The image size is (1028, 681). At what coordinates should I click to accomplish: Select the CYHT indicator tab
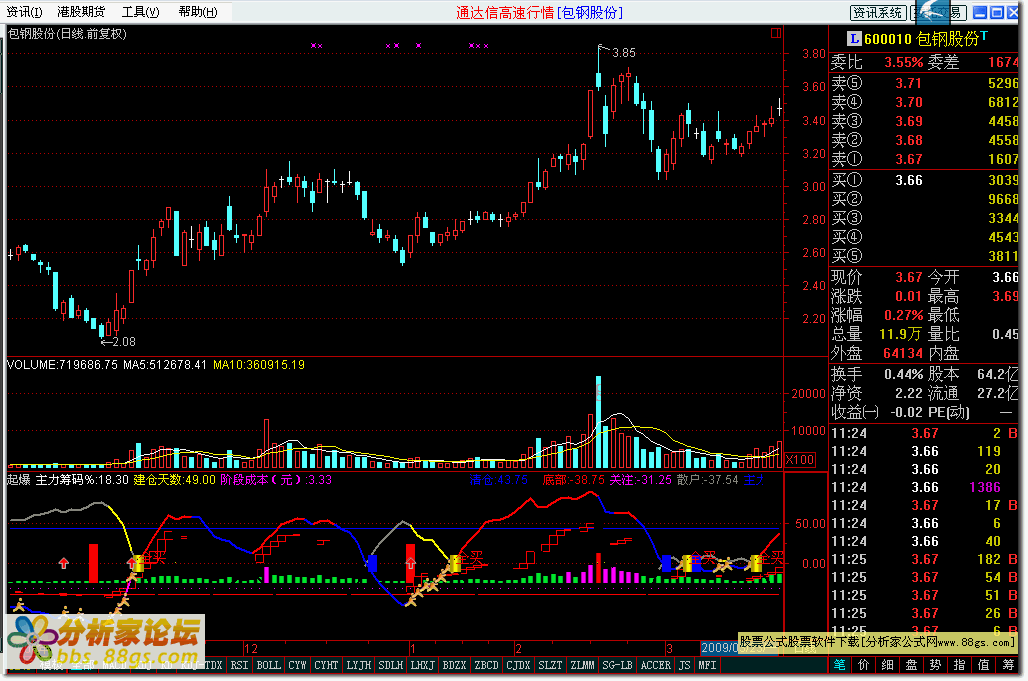(326, 665)
